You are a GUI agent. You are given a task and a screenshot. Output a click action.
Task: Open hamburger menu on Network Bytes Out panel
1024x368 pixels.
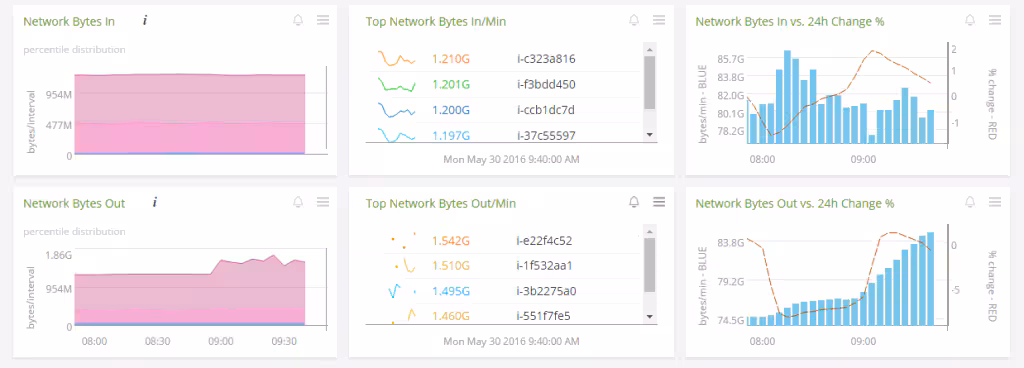pyautogui.click(x=323, y=202)
